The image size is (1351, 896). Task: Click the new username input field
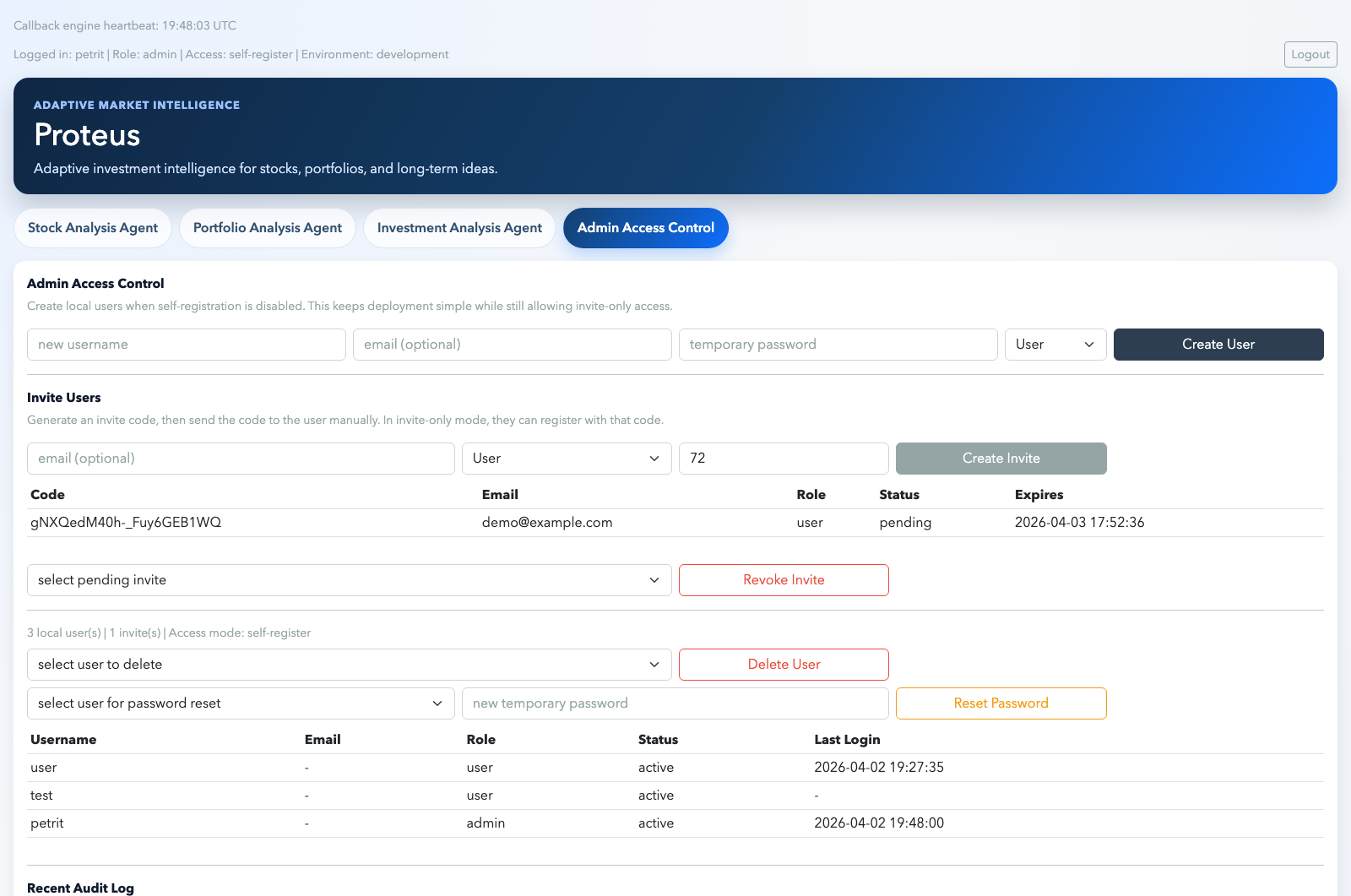186,344
